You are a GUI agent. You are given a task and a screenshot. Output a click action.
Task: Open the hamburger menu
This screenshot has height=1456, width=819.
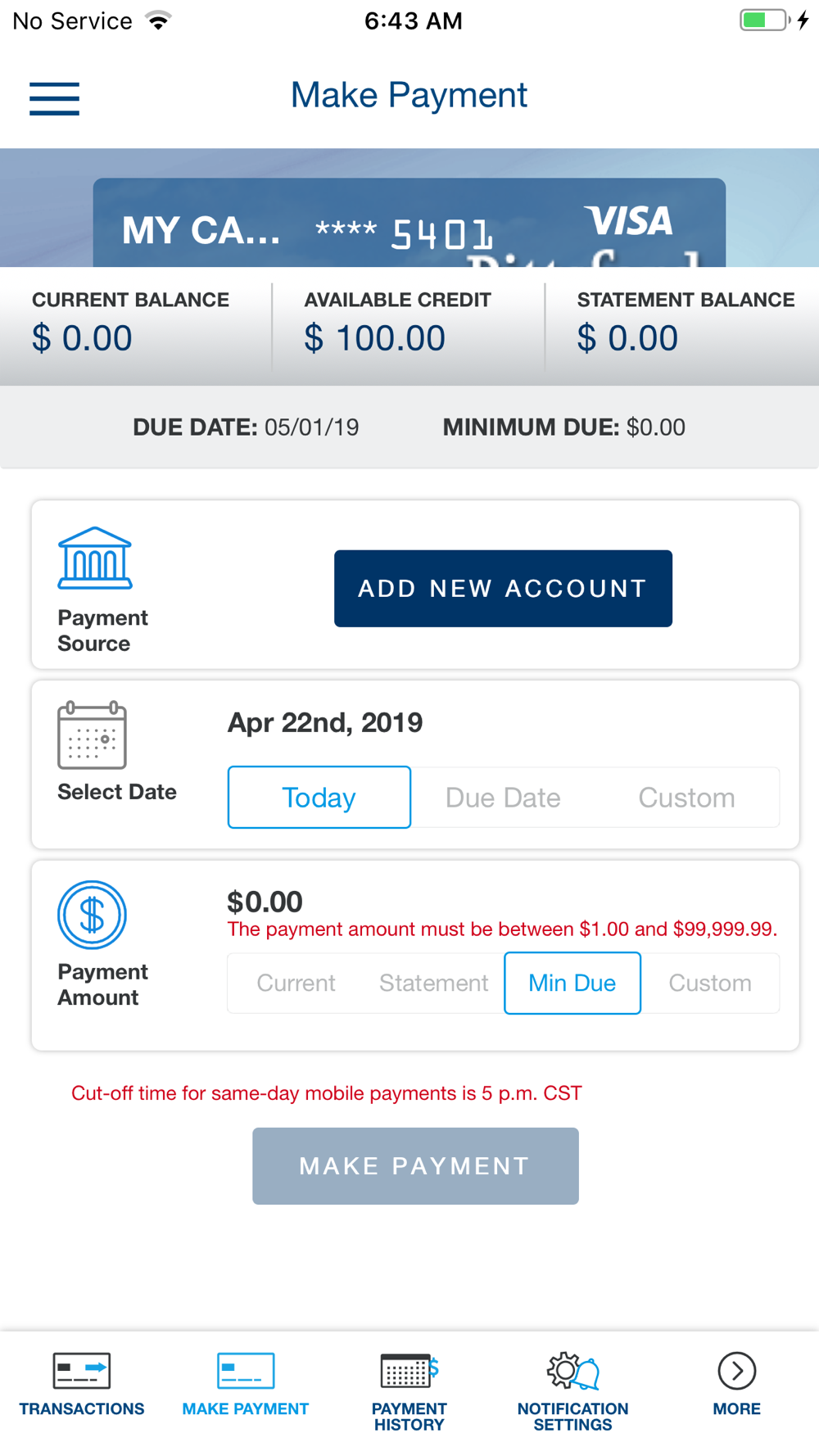pyautogui.click(x=54, y=99)
